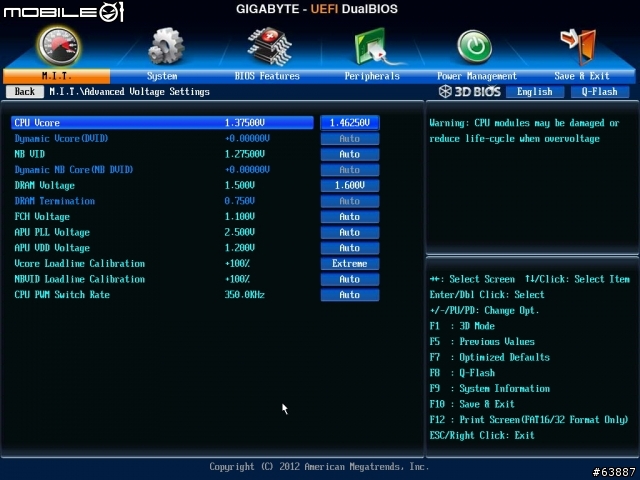
Task: Click Dynamic NB Core(NB DVID) label
Action: point(74,170)
